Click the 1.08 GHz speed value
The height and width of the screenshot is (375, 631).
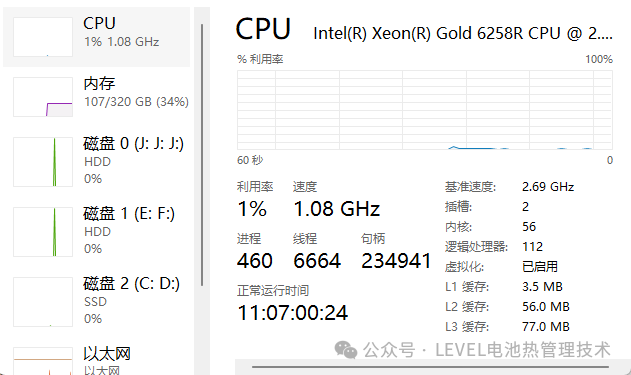(336, 209)
